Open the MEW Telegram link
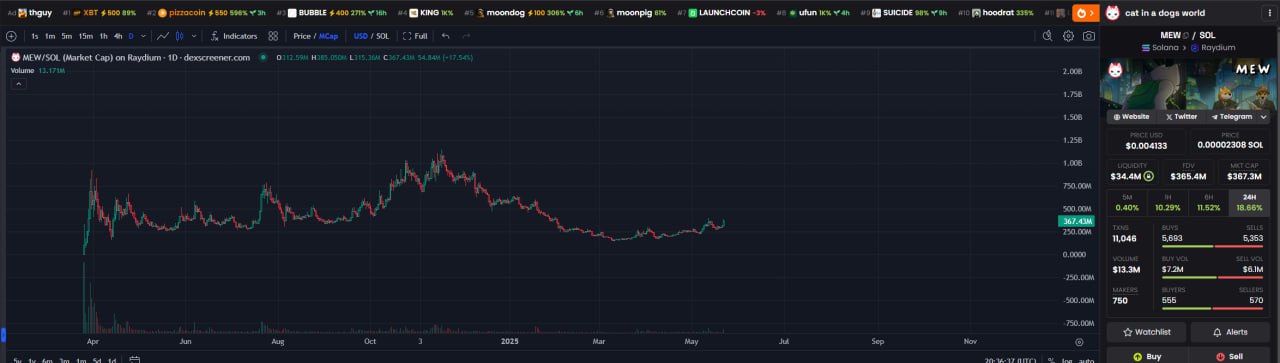This screenshot has height=363, width=1280. pos(1233,116)
